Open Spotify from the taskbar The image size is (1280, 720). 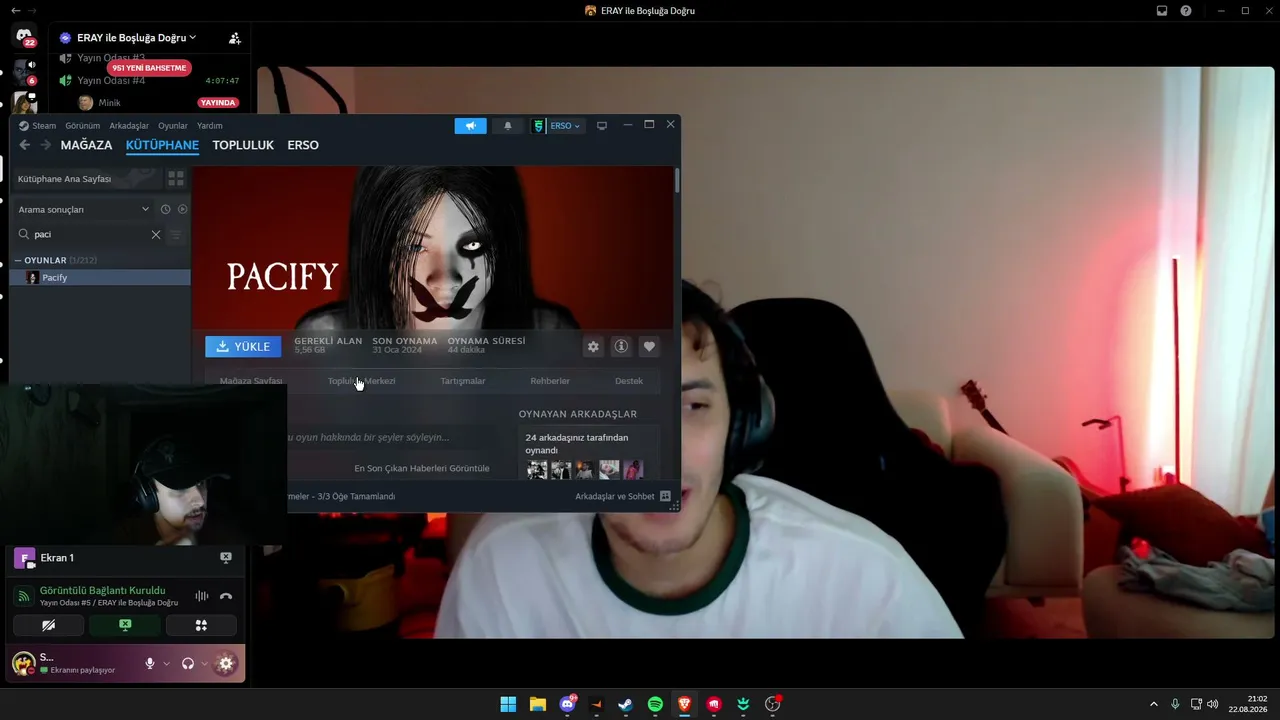click(x=655, y=704)
